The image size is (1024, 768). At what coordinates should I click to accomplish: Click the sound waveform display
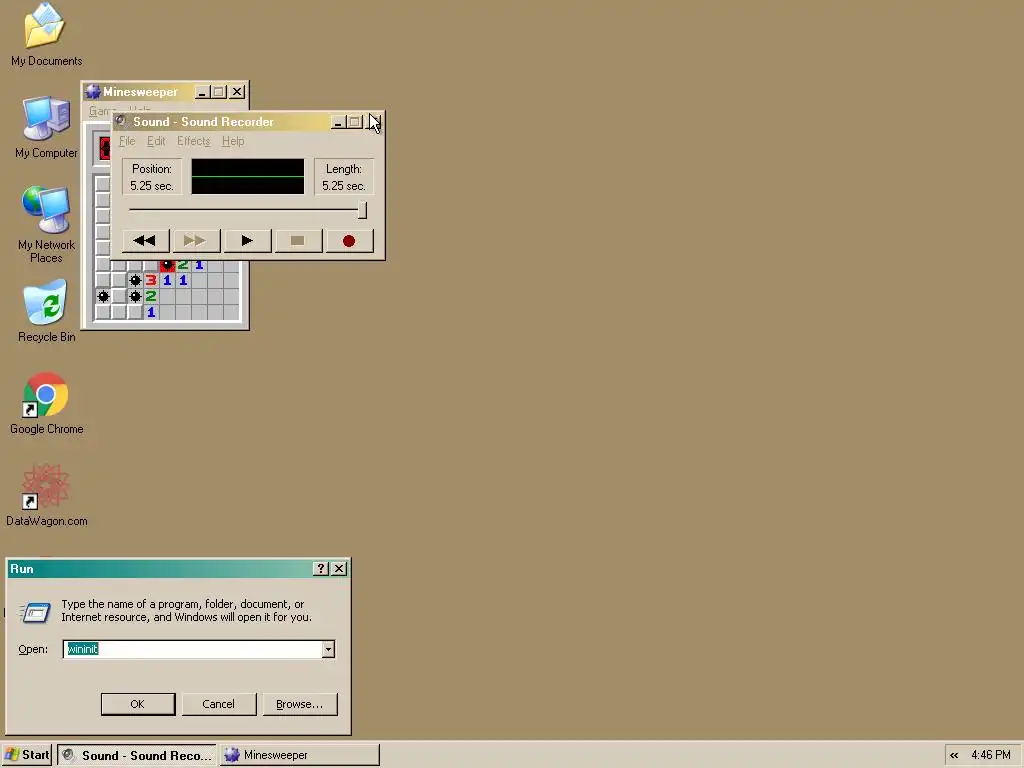[248, 176]
